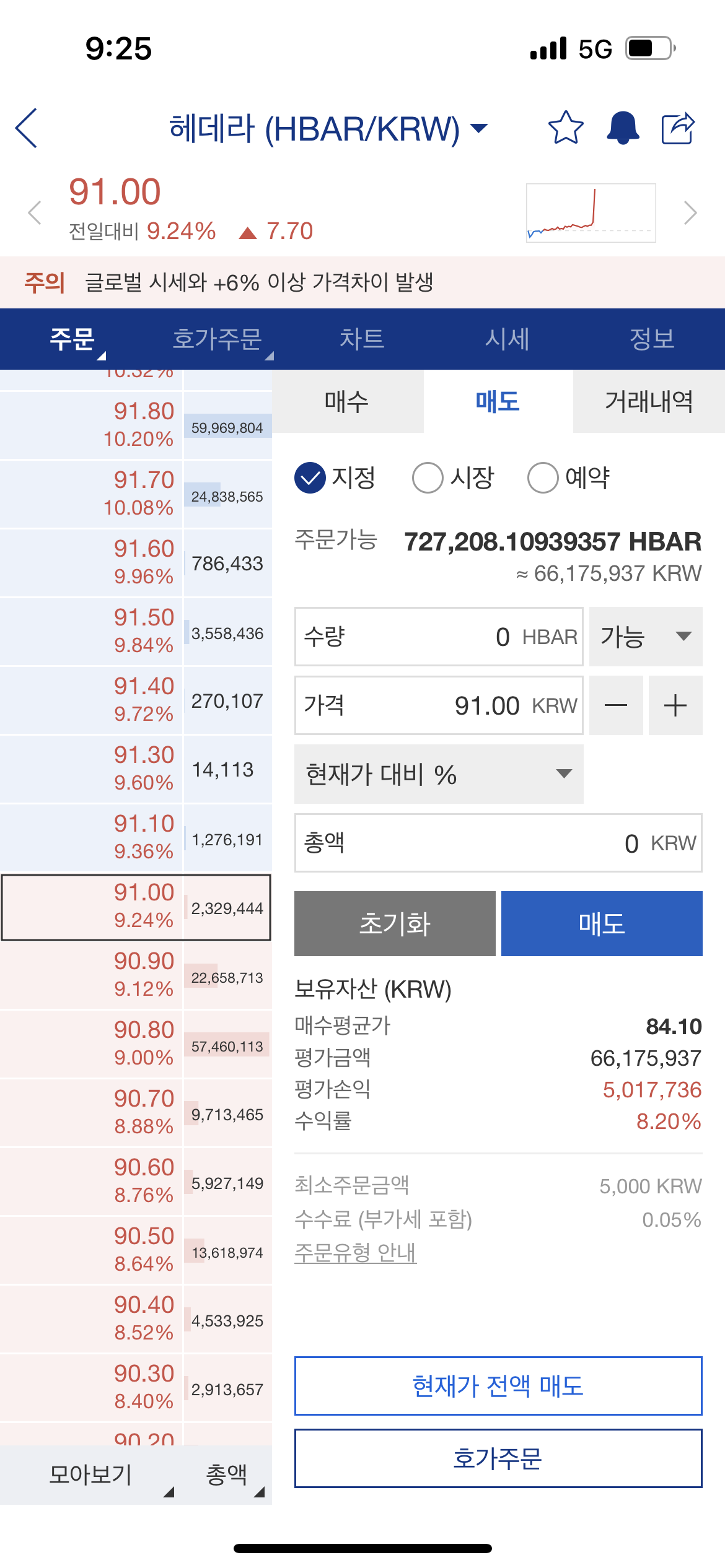Go to previous coin with left chevron
The image size is (725, 1568).
click(35, 213)
